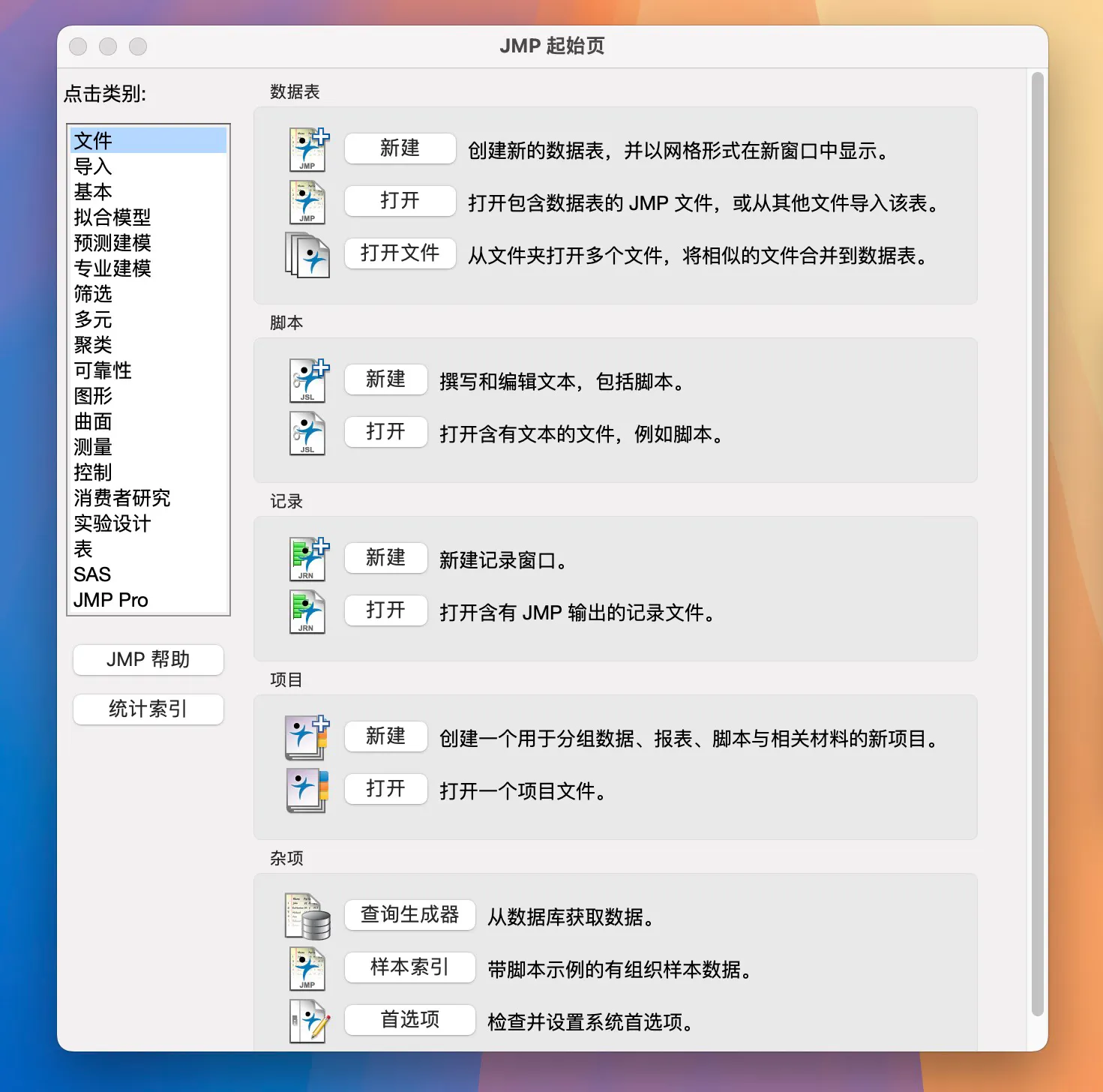Select SAS category in list
The image size is (1103, 1092).
(x=148, y=574)
